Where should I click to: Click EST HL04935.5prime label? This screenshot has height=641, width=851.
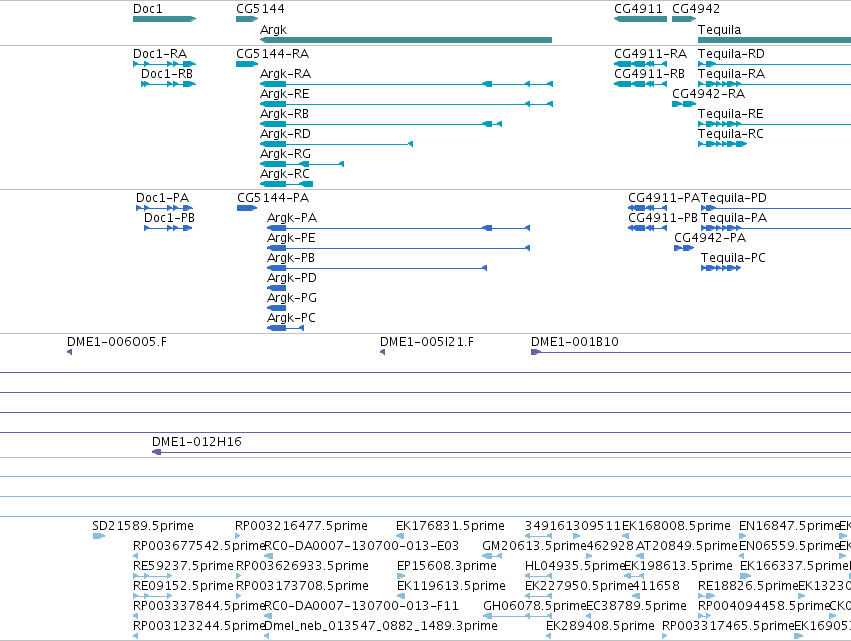[x=575, y=566]
